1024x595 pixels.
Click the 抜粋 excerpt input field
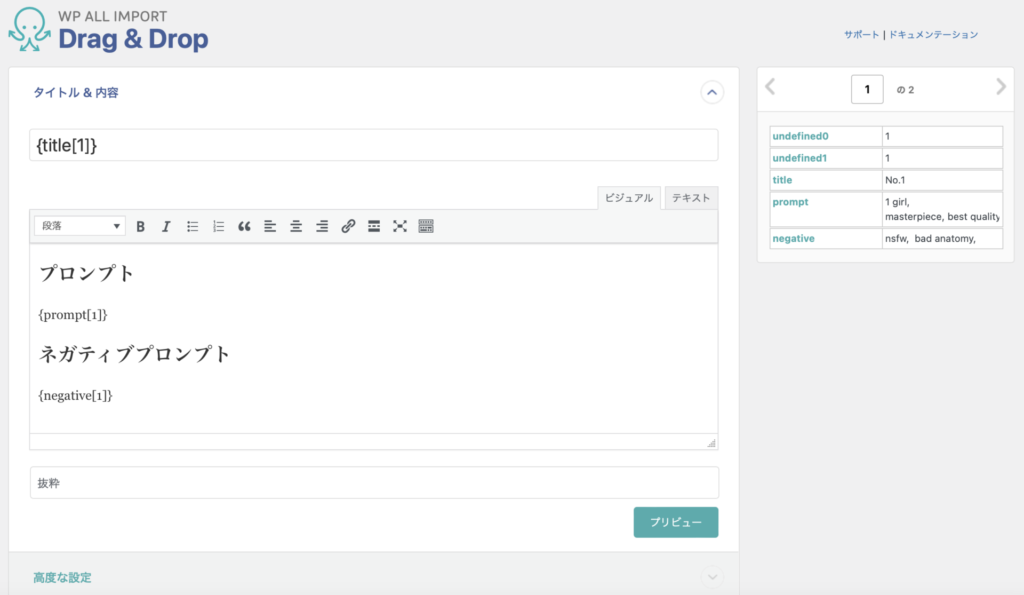coord(374,483)
